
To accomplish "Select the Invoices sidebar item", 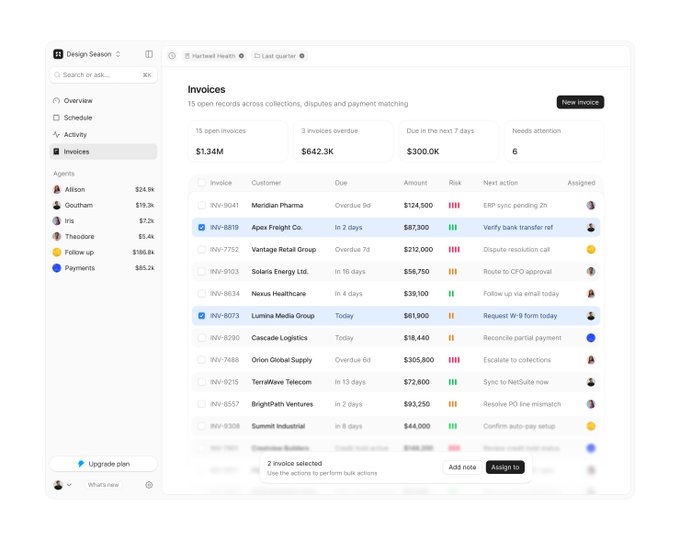I will 103,151.
